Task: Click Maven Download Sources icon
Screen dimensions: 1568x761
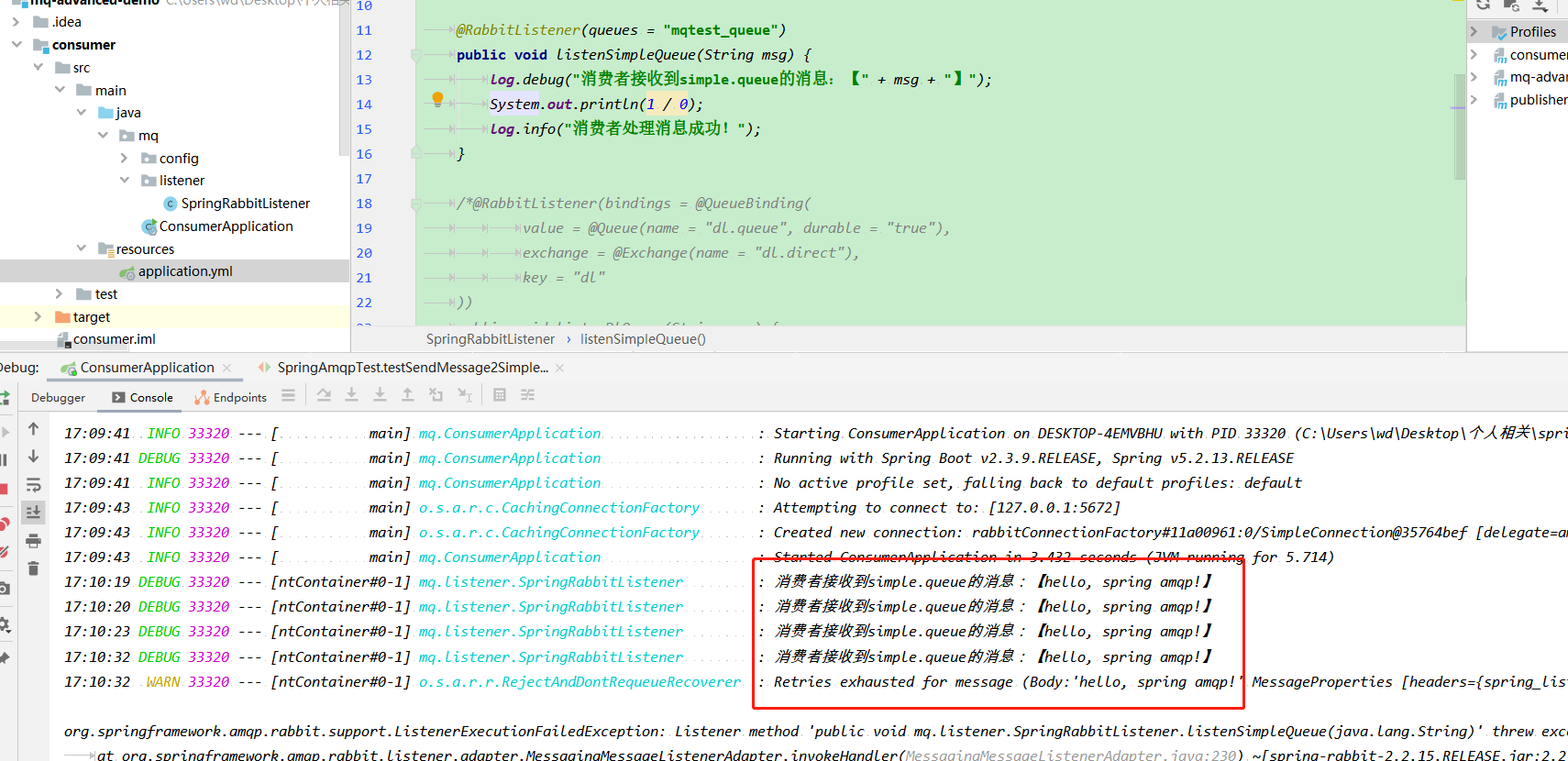Action: [x=1540, y=5]
